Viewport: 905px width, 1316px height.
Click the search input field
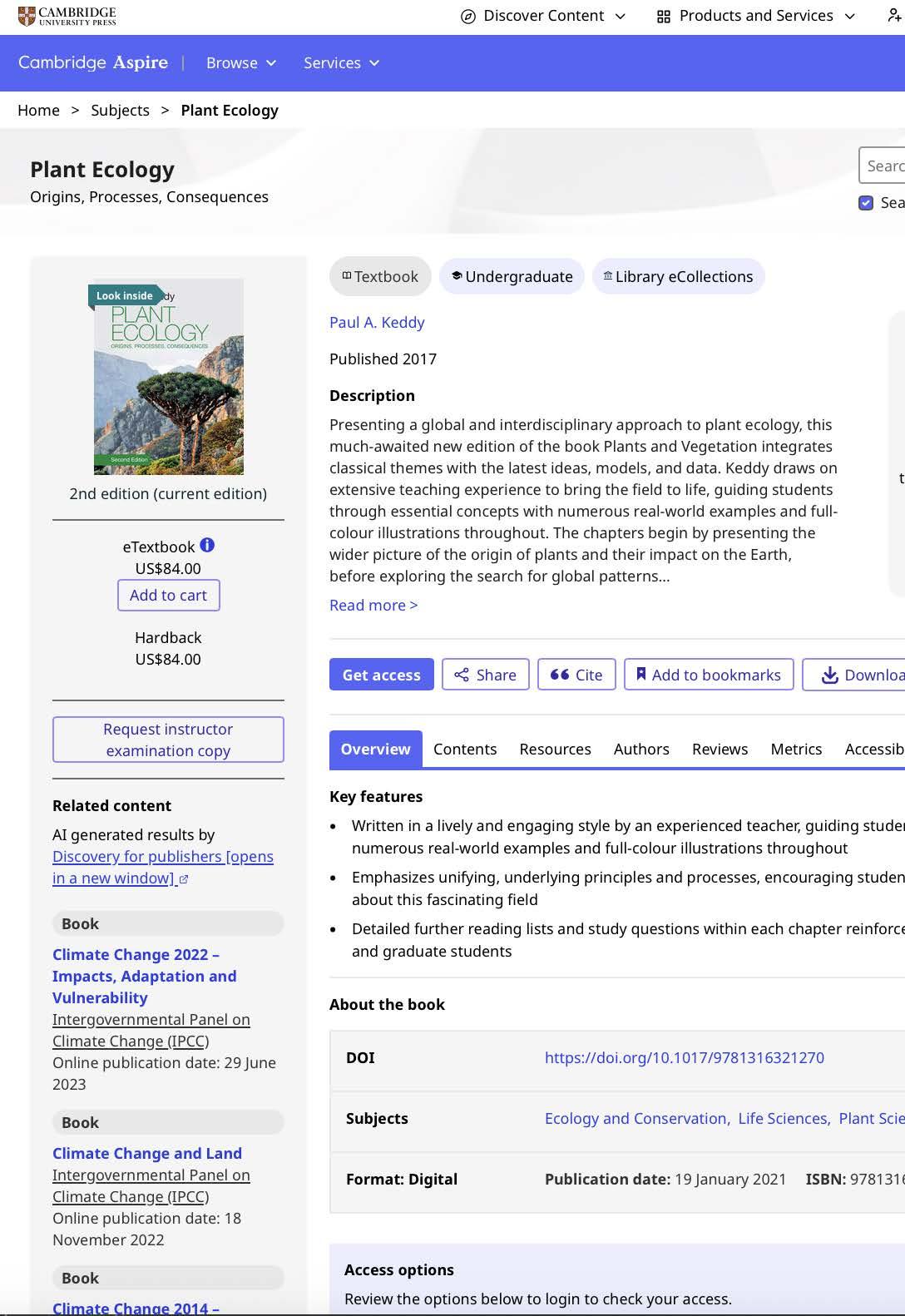click(883, 166)
